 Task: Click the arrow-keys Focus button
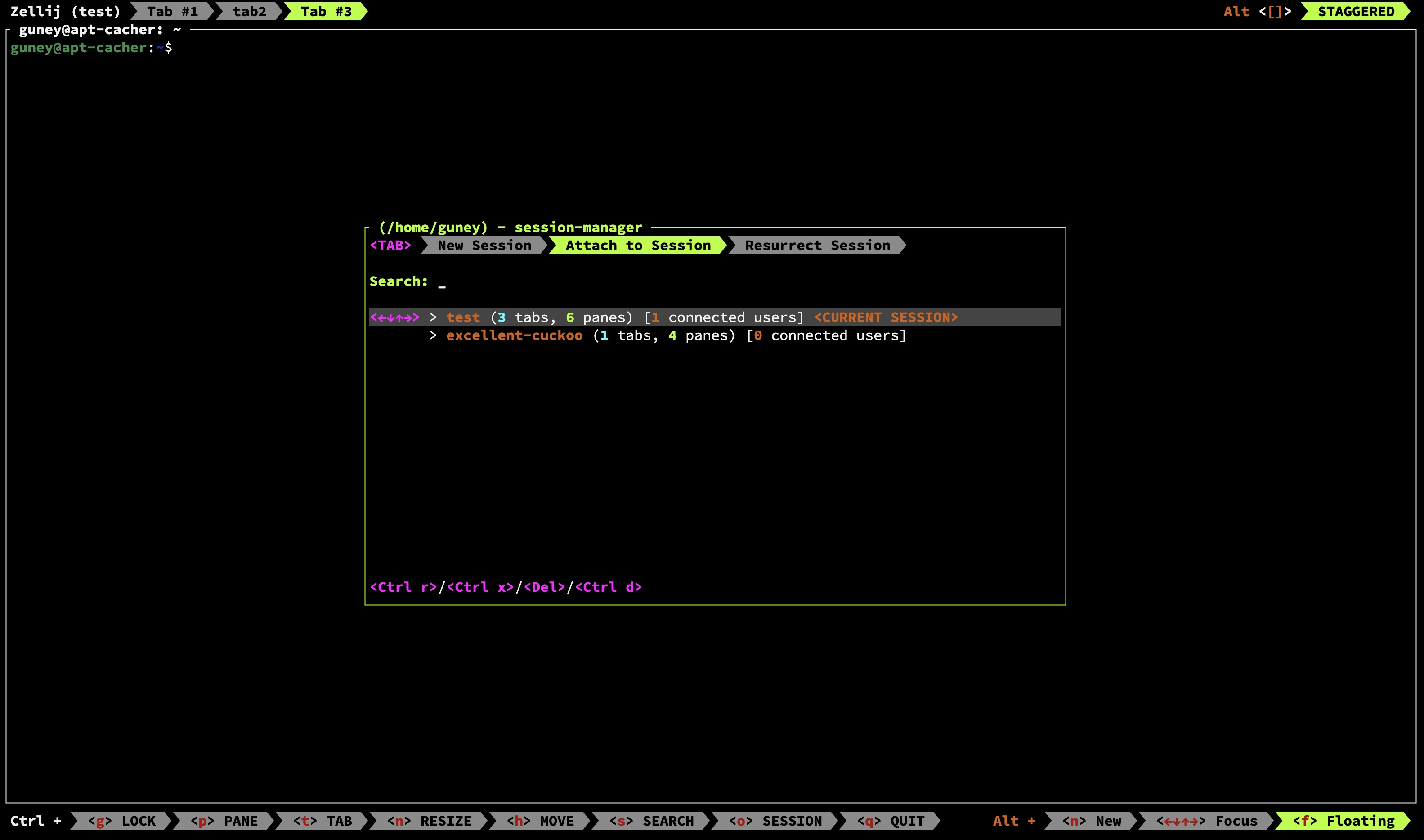pos(1207,821)
